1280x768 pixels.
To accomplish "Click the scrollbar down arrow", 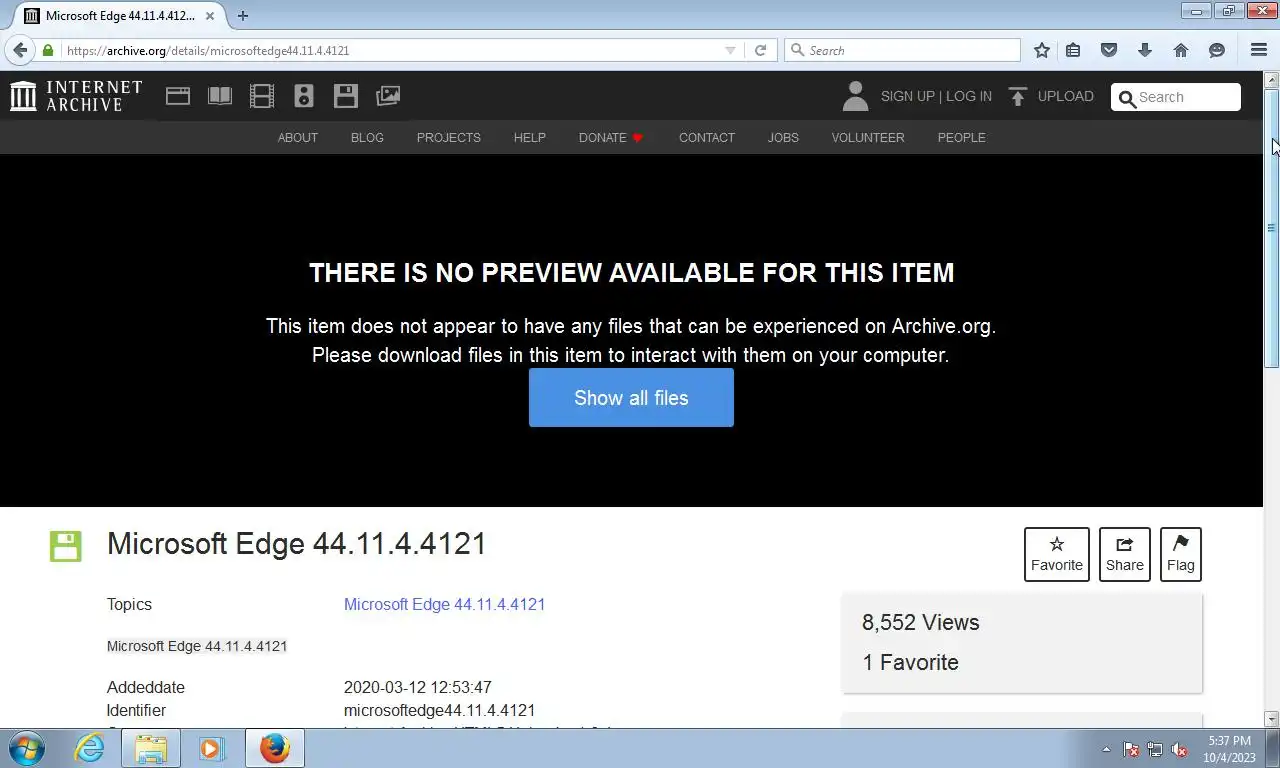I will click(1272, 719).
